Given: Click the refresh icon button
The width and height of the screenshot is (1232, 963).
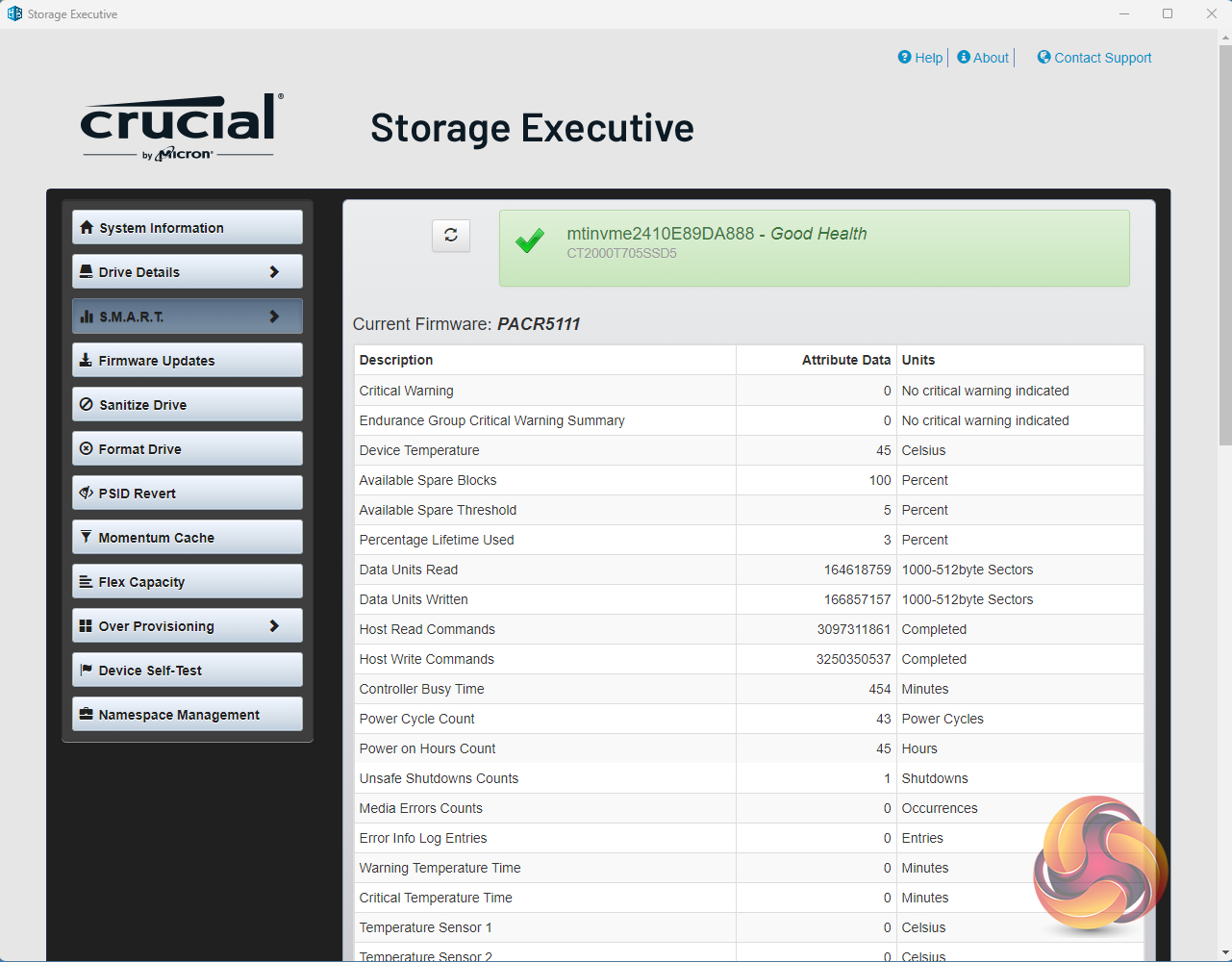Looking at the screenshot, I should [451, 236].
